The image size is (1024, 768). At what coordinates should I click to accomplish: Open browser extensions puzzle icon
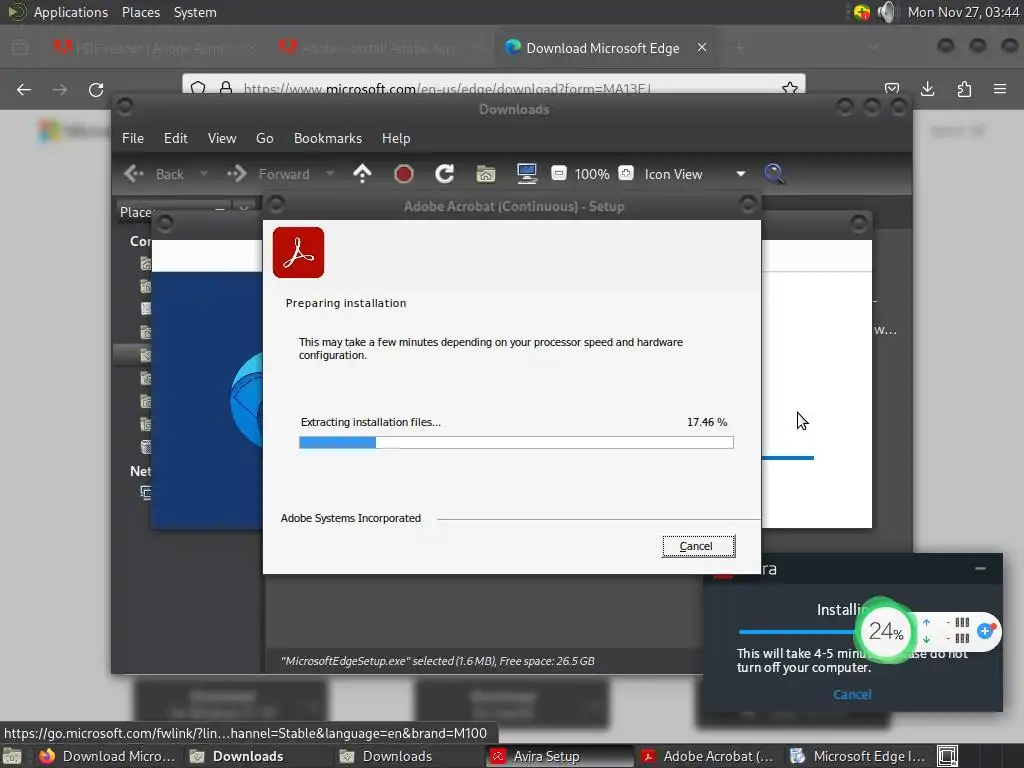click(x=964, y=89)
